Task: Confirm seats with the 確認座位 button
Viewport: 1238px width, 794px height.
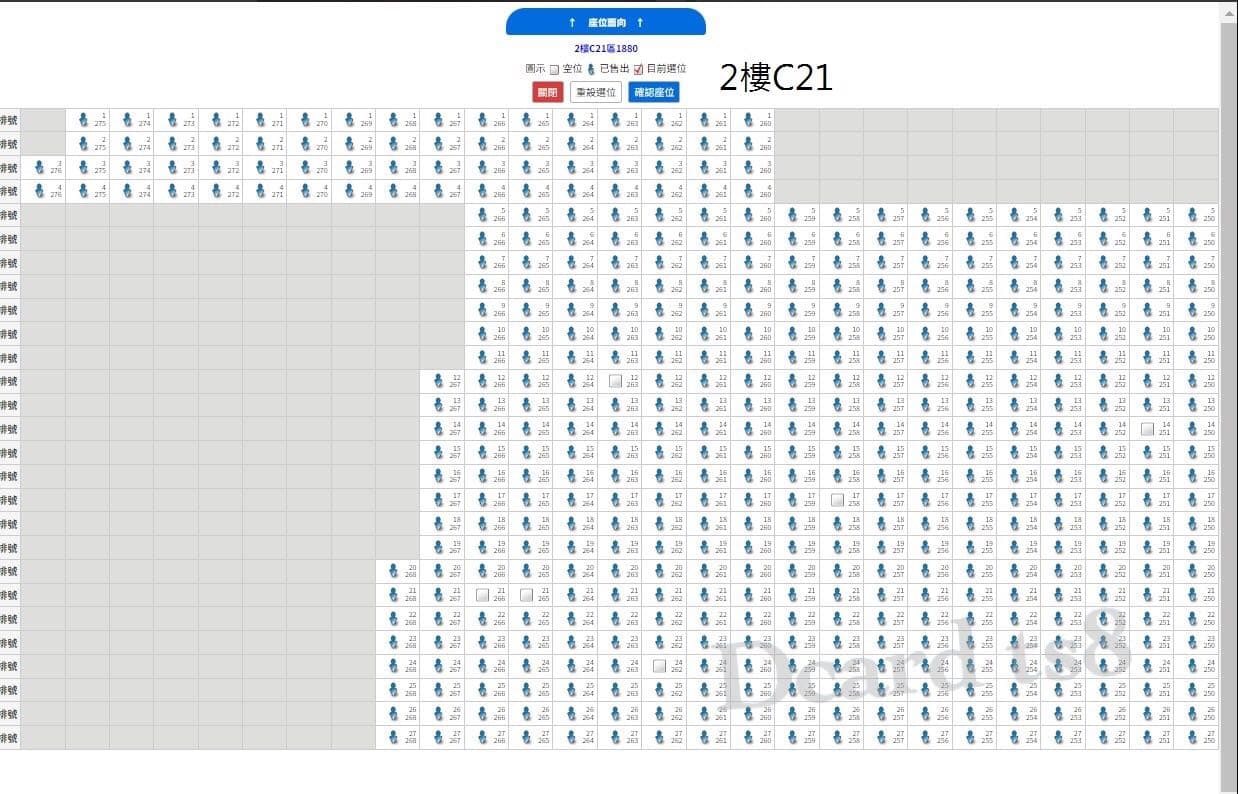Action: point(654,92)
